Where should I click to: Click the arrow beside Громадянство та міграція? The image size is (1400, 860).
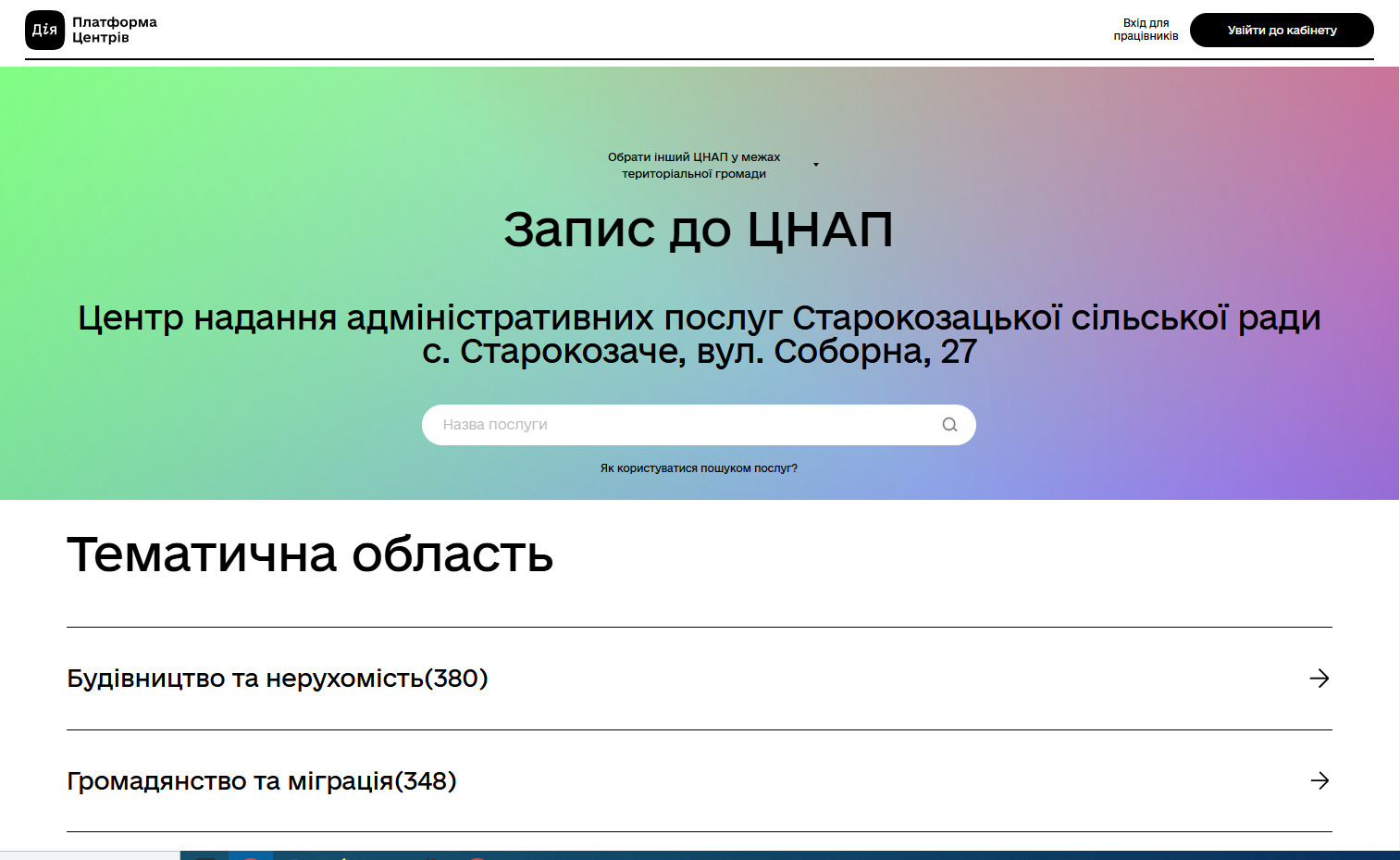coord(1319,781)
